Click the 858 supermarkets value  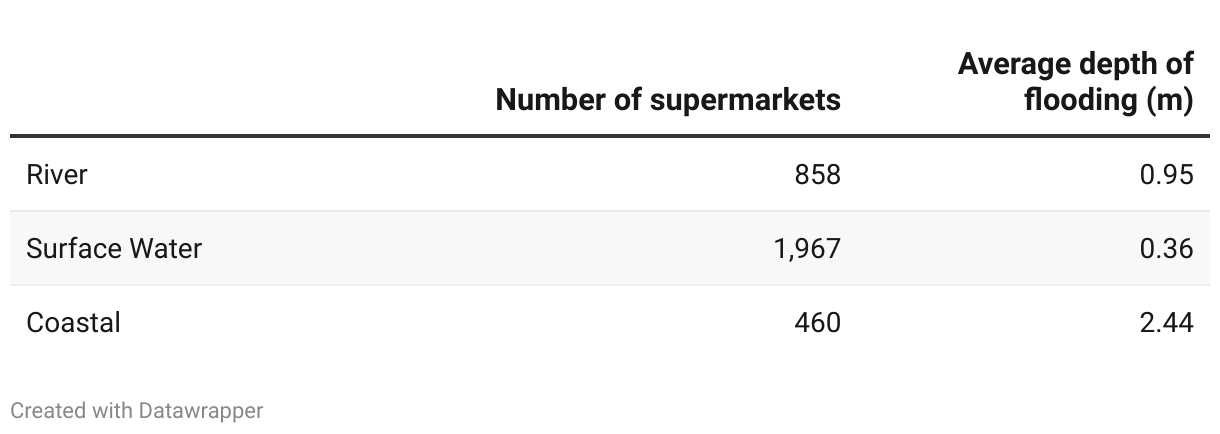coord(818,175)
